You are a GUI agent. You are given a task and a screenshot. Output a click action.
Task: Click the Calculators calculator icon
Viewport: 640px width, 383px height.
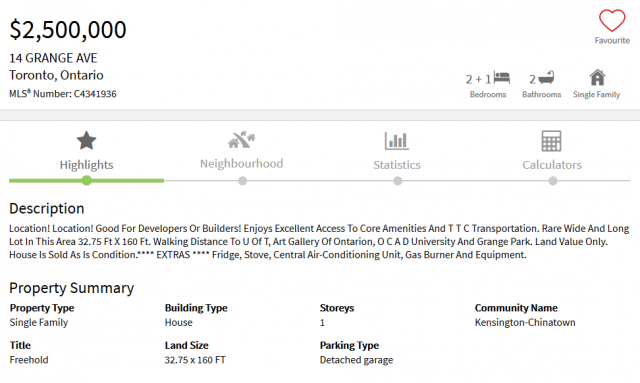coord(551,141)
